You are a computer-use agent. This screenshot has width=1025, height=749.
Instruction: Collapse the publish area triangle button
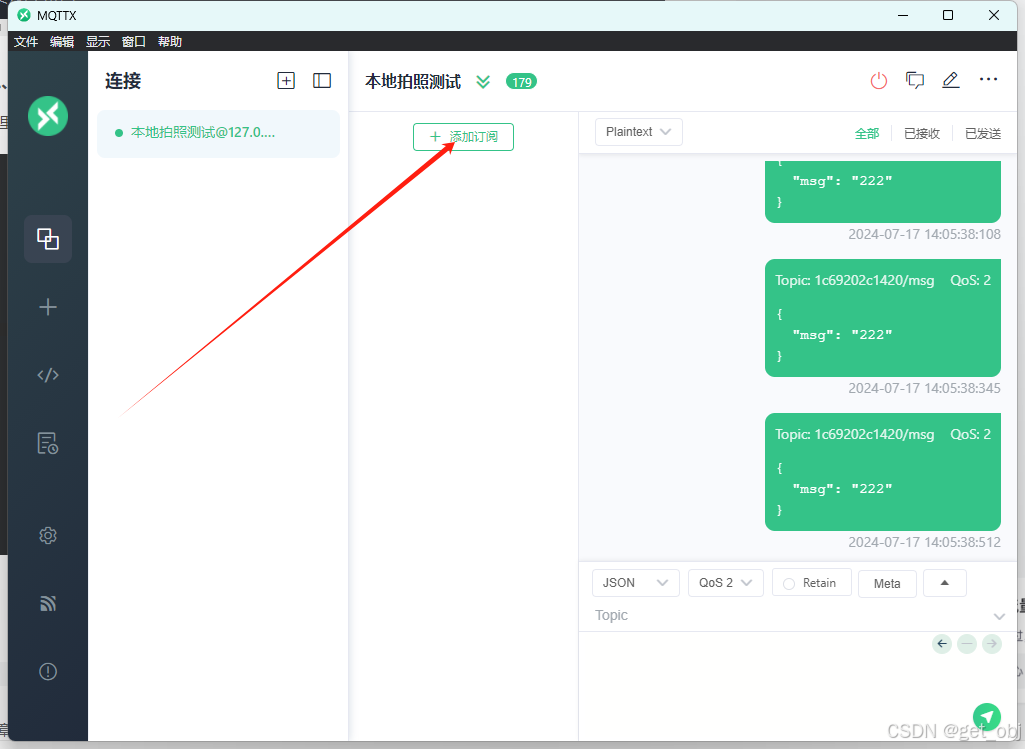coord(945,583)
